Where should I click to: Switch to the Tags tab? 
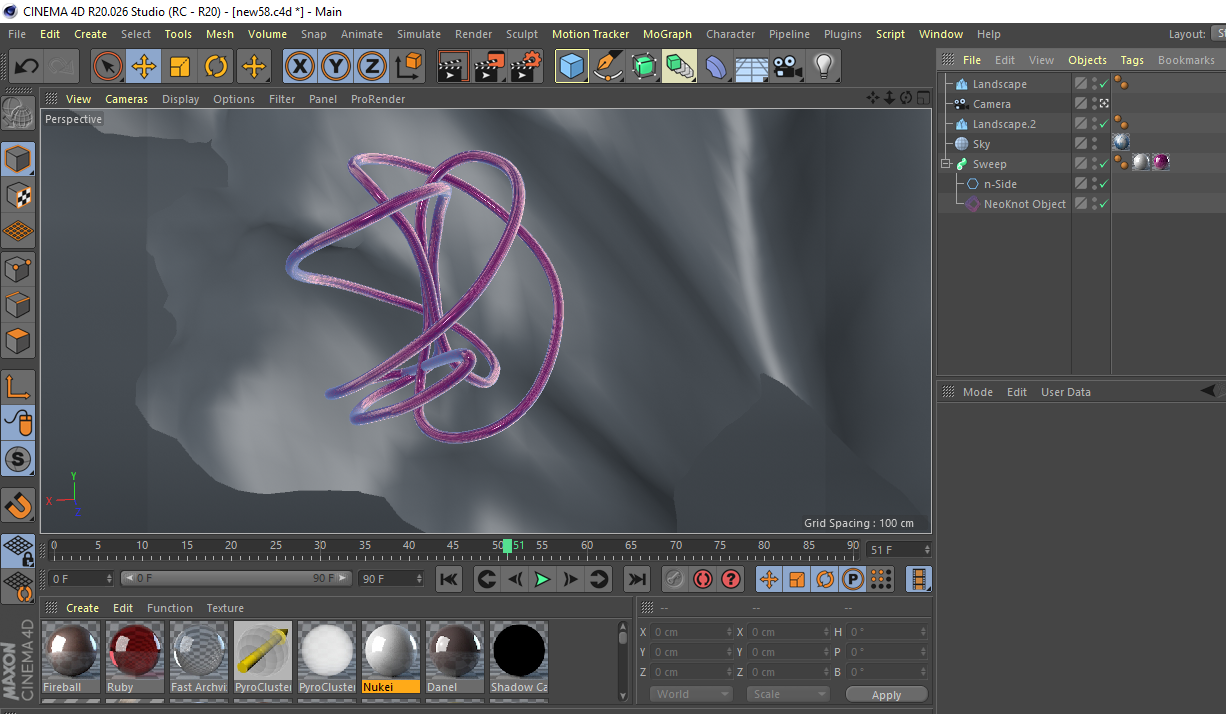1131,60
